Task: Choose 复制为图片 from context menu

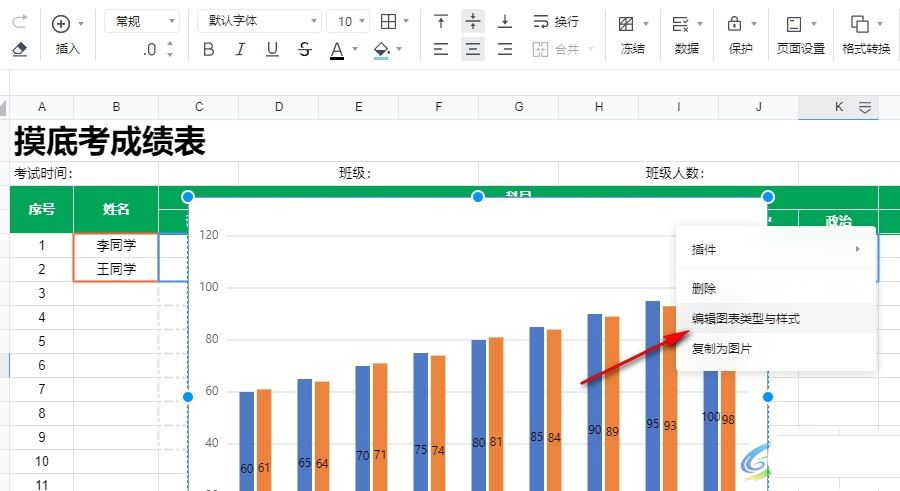Action: 776,349
